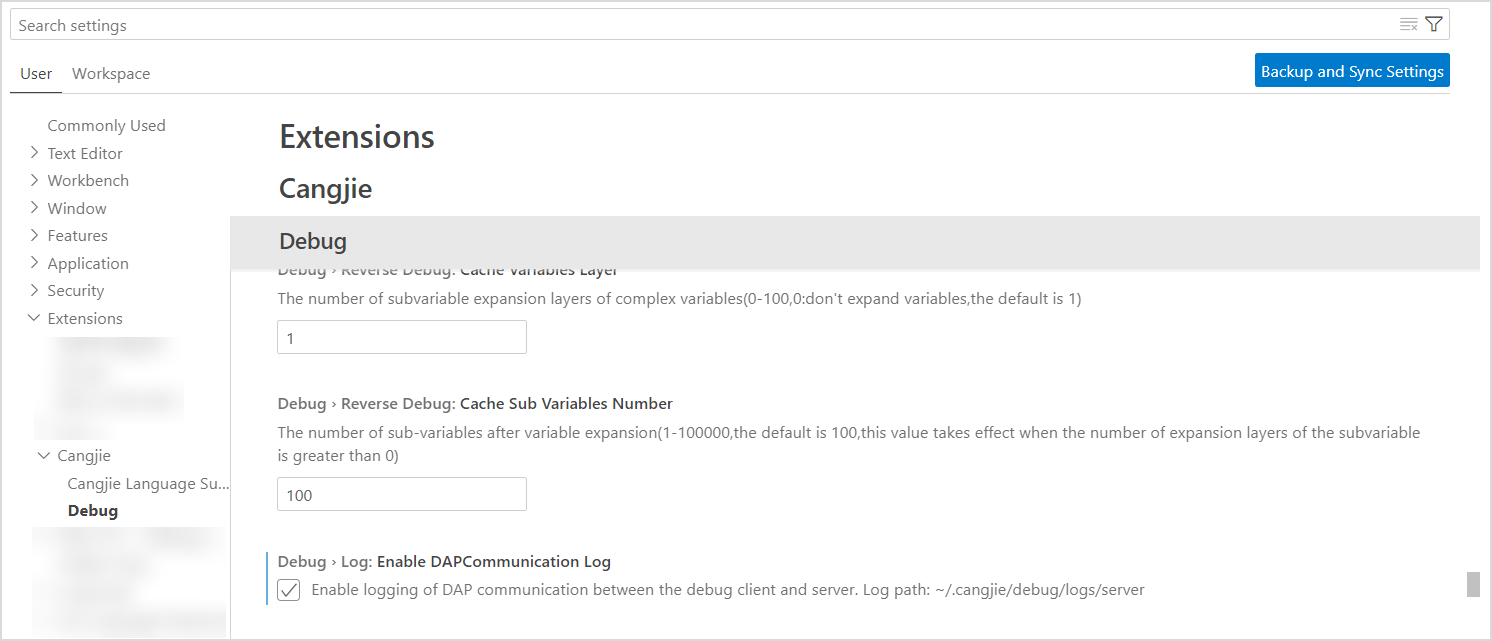Click the Search settings input box
The height and width of the screenshot is (641, 1492).
click(x=400, y=23)
